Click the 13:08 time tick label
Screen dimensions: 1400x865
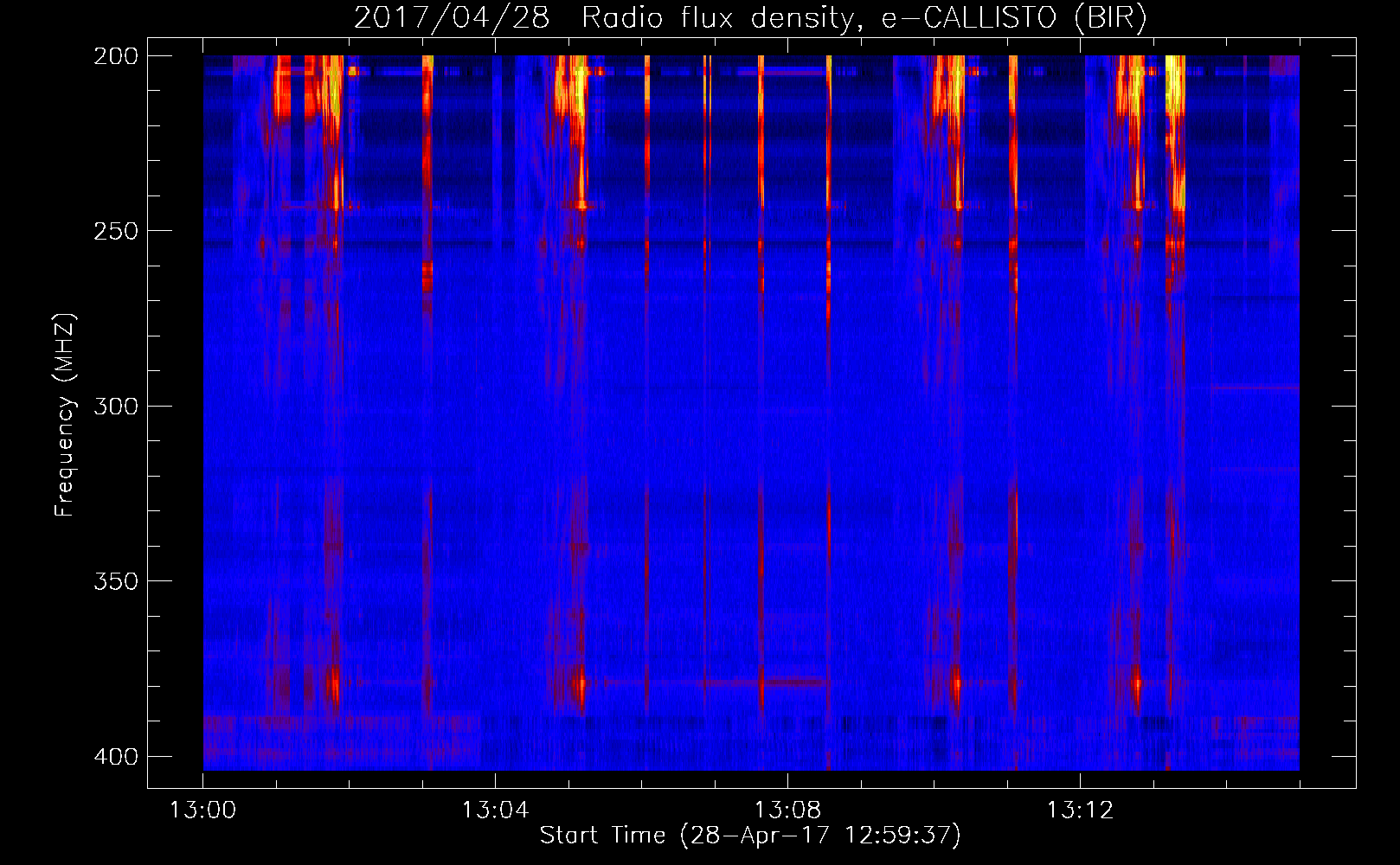788,811
